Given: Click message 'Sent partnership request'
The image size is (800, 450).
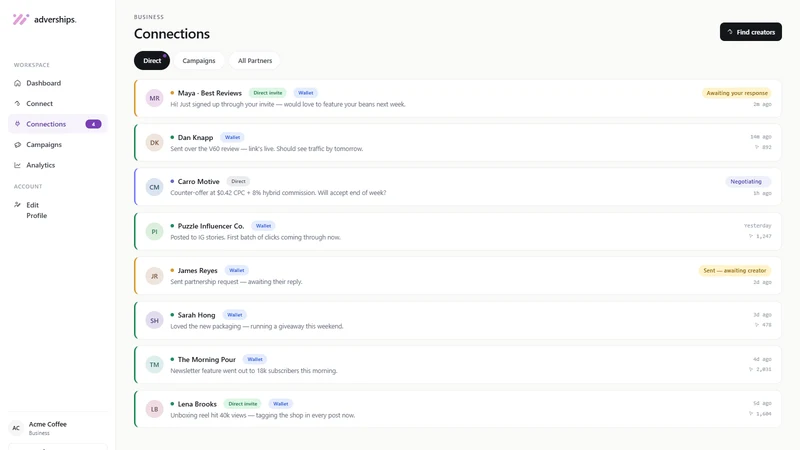Looking at the screenshot, I should coord(236,282).
